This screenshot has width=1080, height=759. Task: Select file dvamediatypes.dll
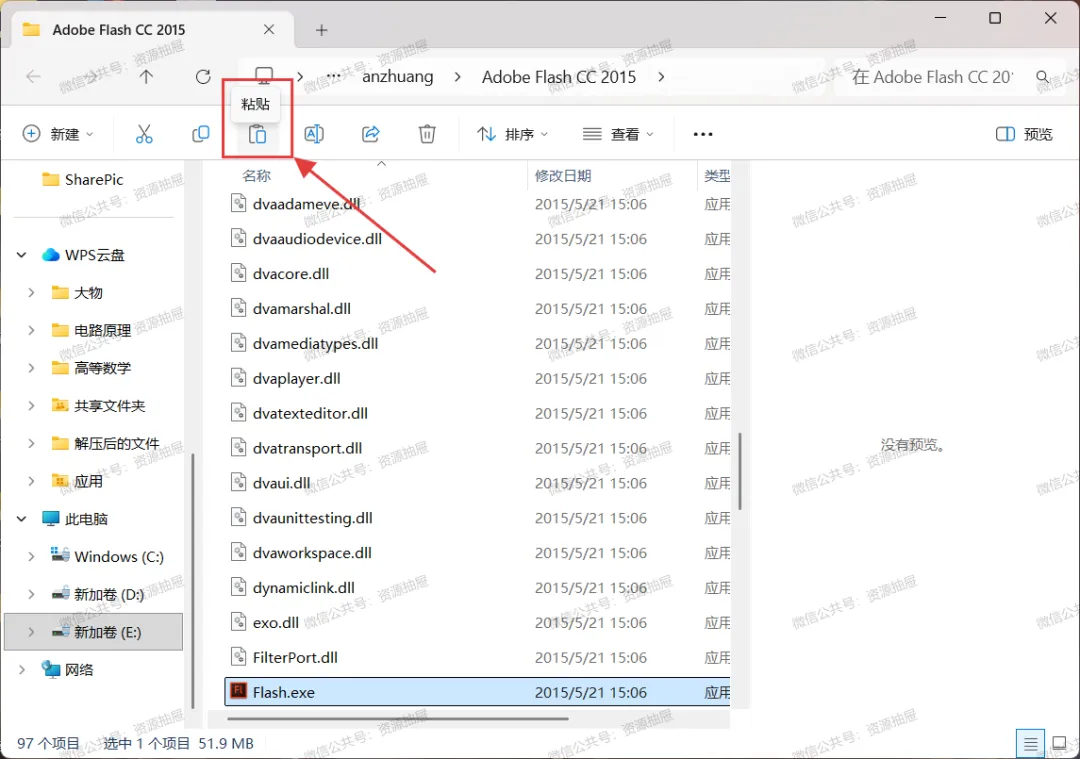(x=477, y=343)
